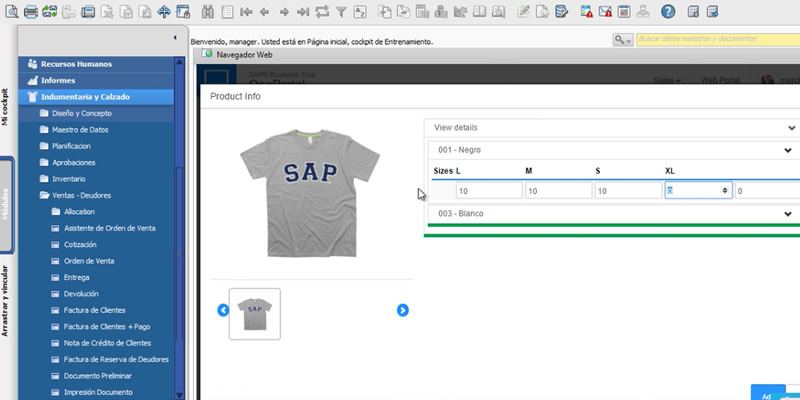The image size is (800, 400).
Task: Click the printer icon in toolbar
Action: (31, 12)
